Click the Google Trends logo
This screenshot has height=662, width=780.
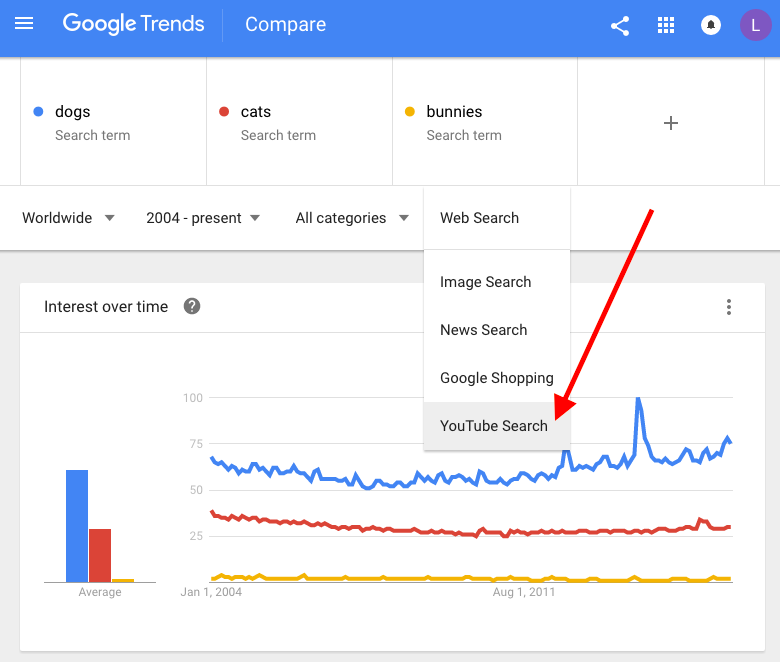click(x=133, y=24)
